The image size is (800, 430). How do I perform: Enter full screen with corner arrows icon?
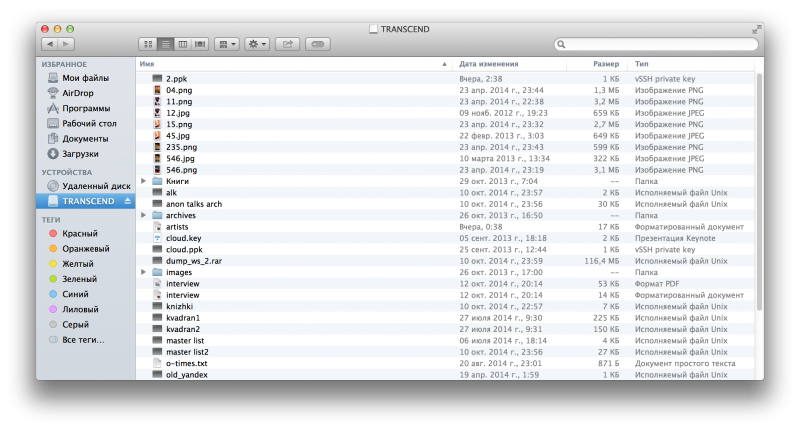point(756,30)
